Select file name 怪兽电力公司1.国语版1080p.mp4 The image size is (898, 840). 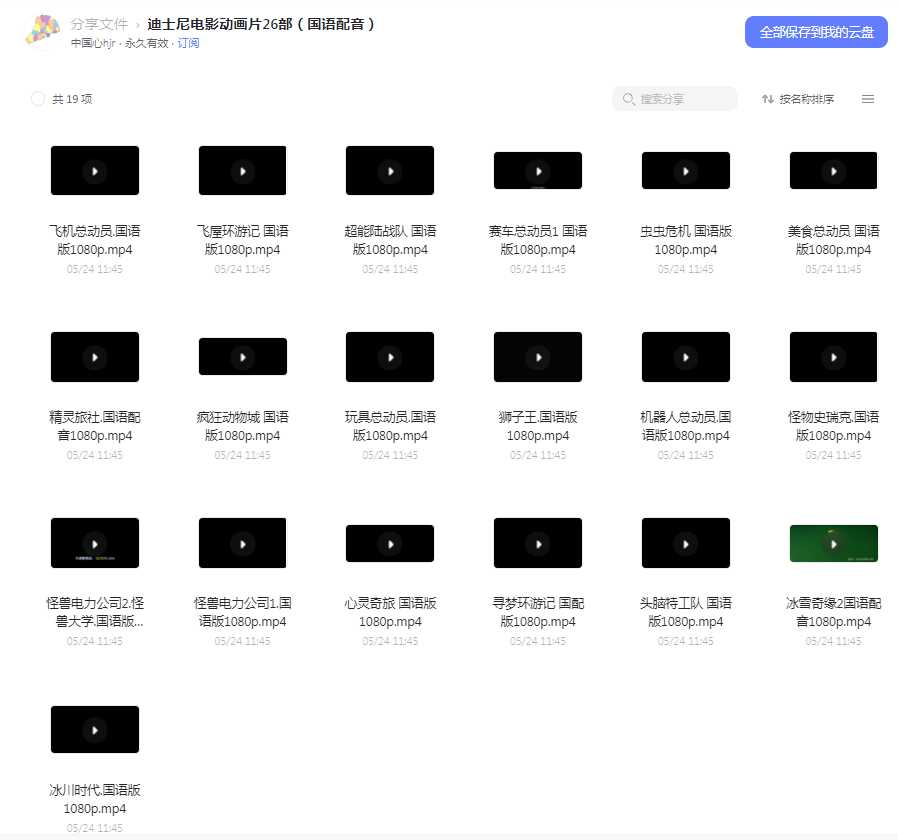tap(242, 612)
